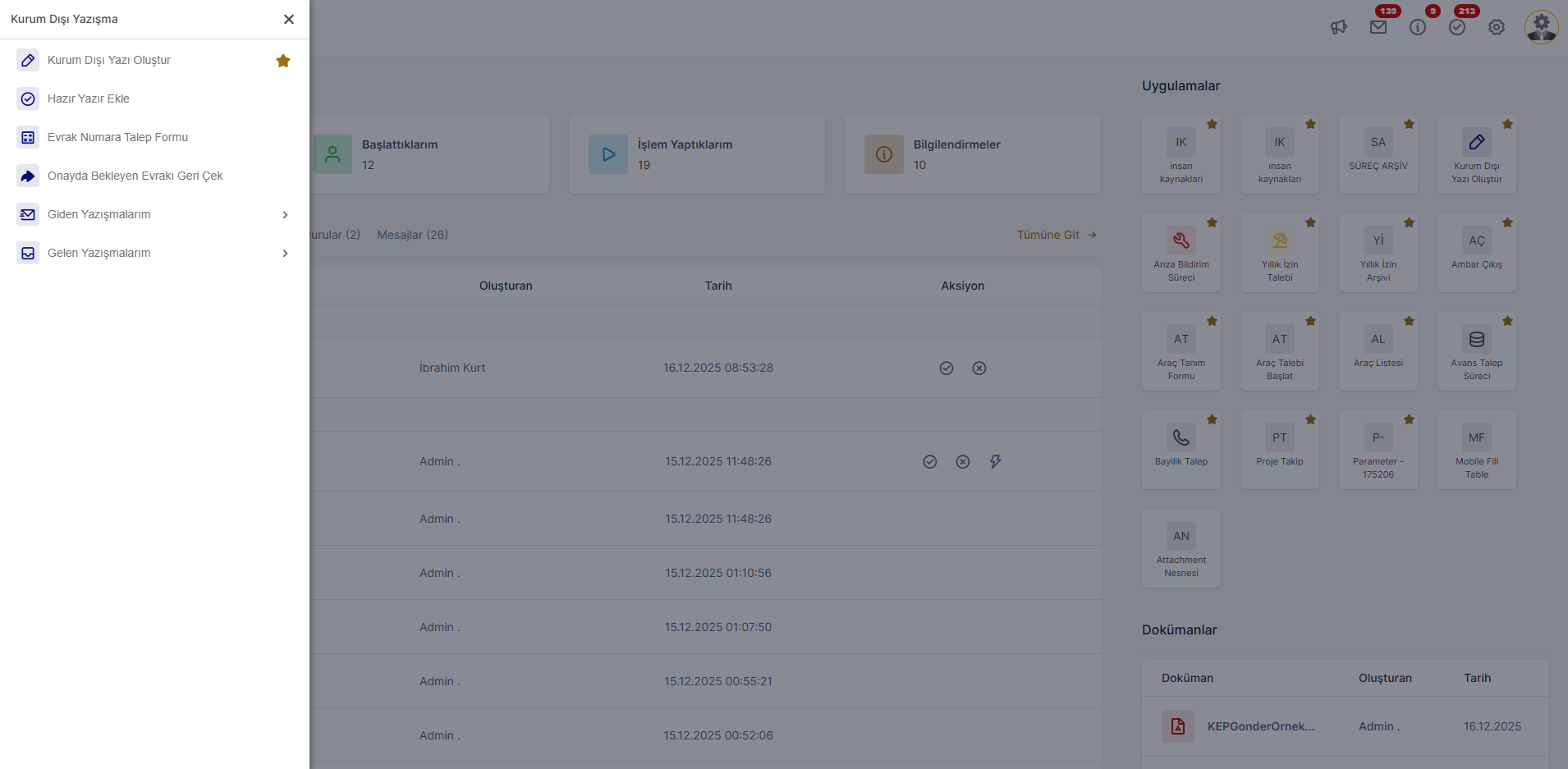Click Onayda Bekleyen Evrakı Geri Çek arrow icon

point(28,176)
